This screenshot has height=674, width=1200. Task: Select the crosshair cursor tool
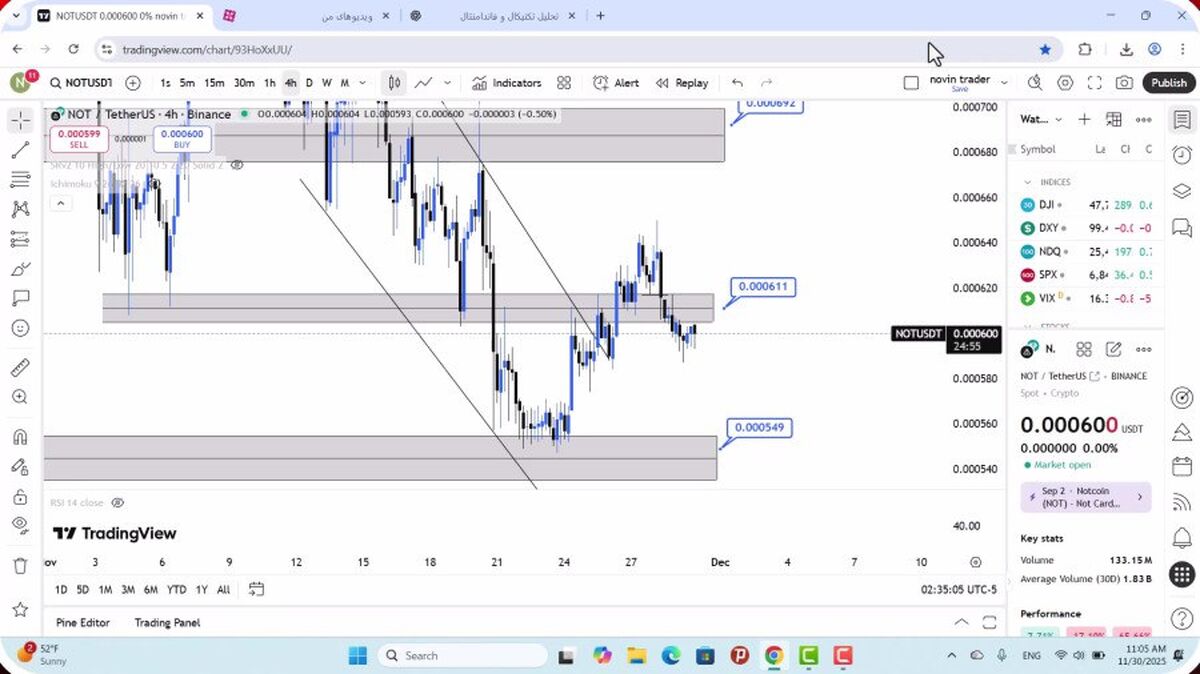click(x=20, y=121)
